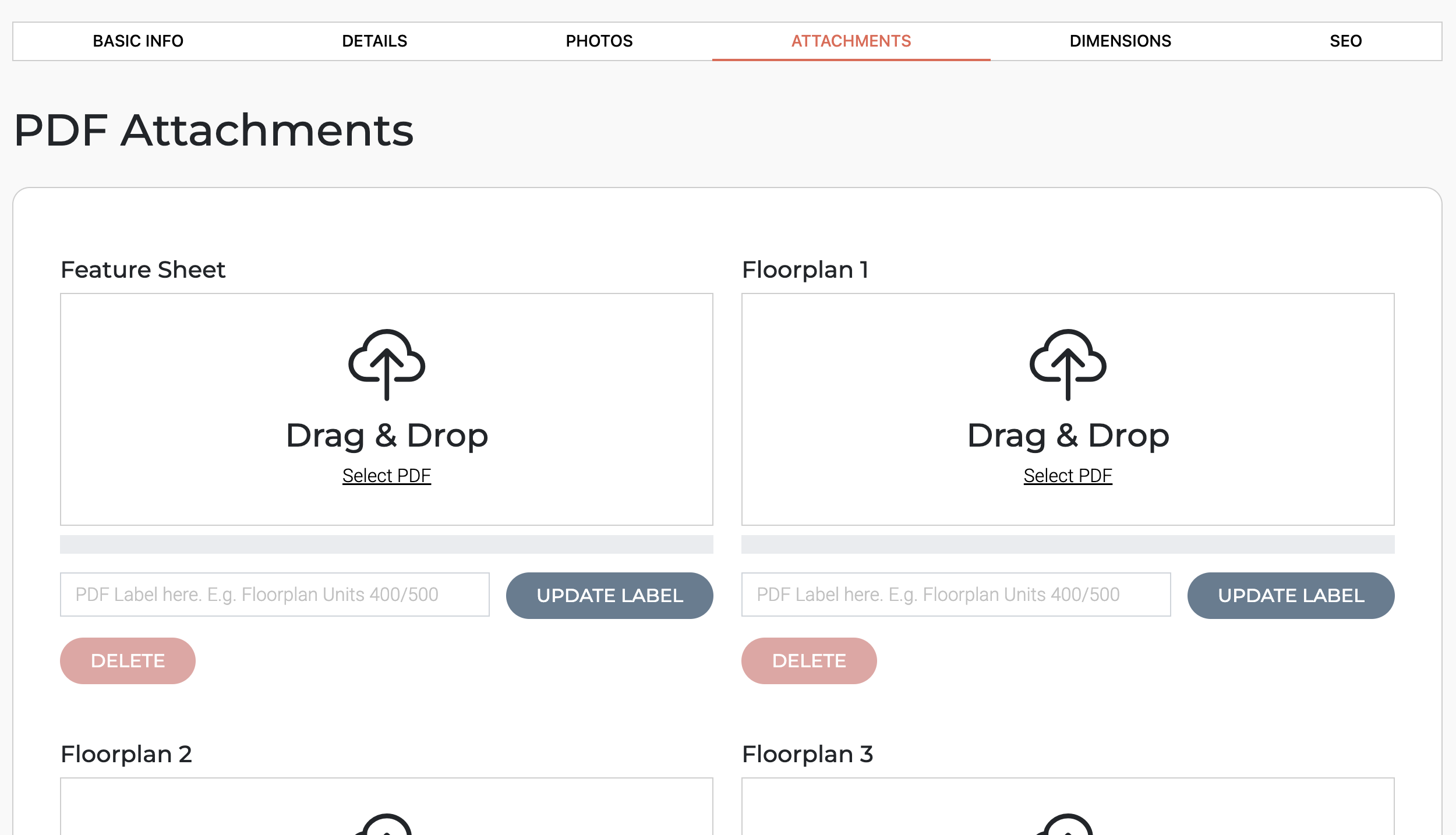Focus the Feature Sheet PDF label field

tap(274, 595)
